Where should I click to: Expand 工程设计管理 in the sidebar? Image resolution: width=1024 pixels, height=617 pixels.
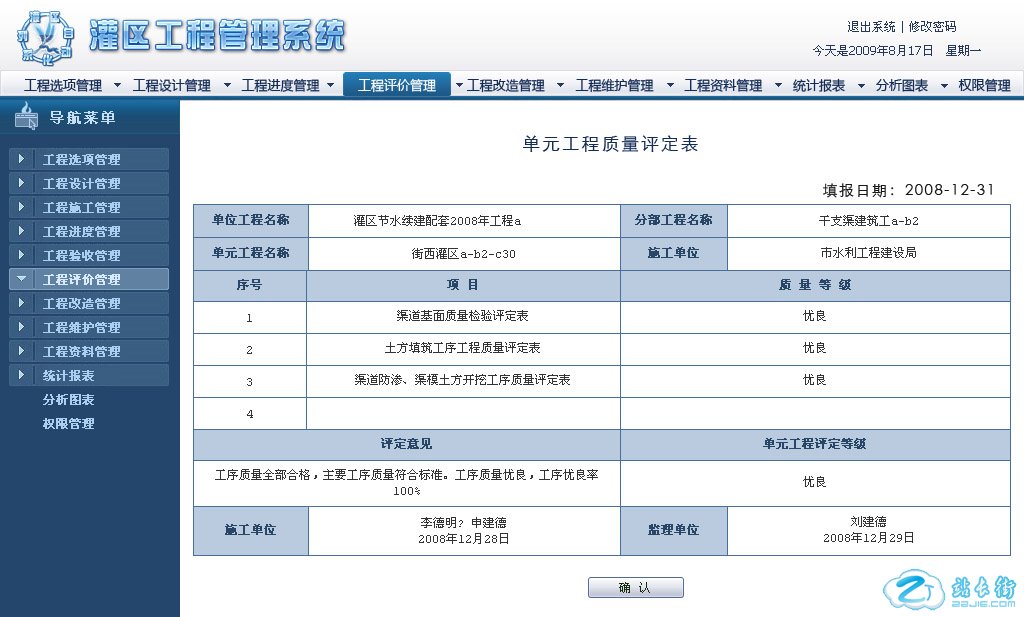[81, 183]
